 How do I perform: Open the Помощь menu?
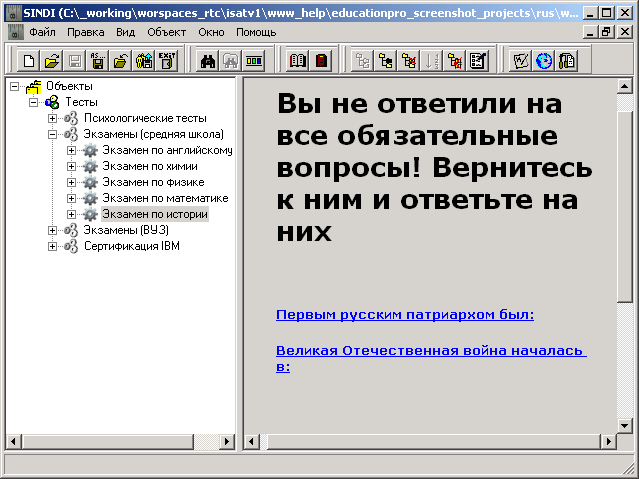click(x=256, y=32)
